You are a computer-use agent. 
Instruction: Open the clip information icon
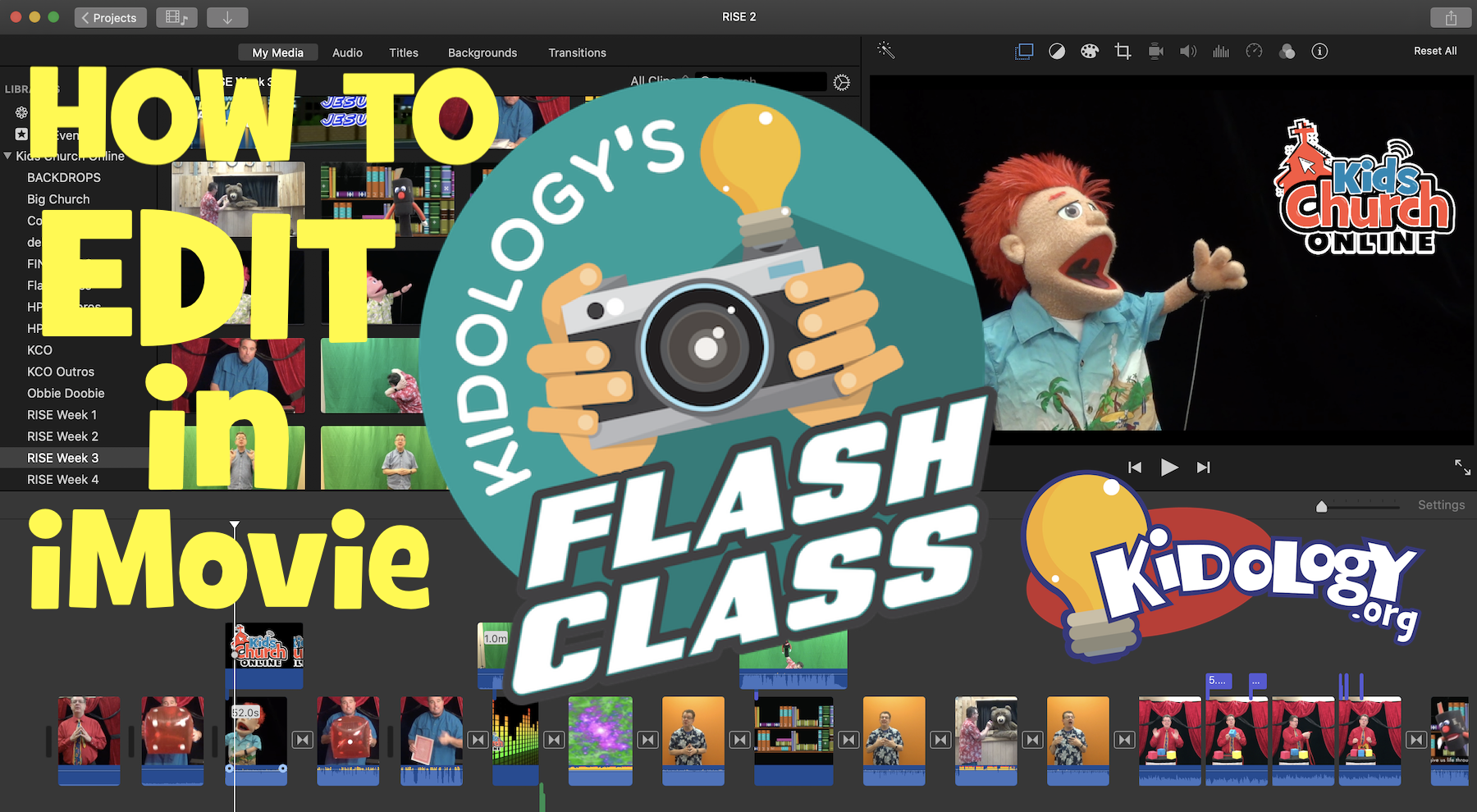pyautogui.click(x=1319, y=51)
